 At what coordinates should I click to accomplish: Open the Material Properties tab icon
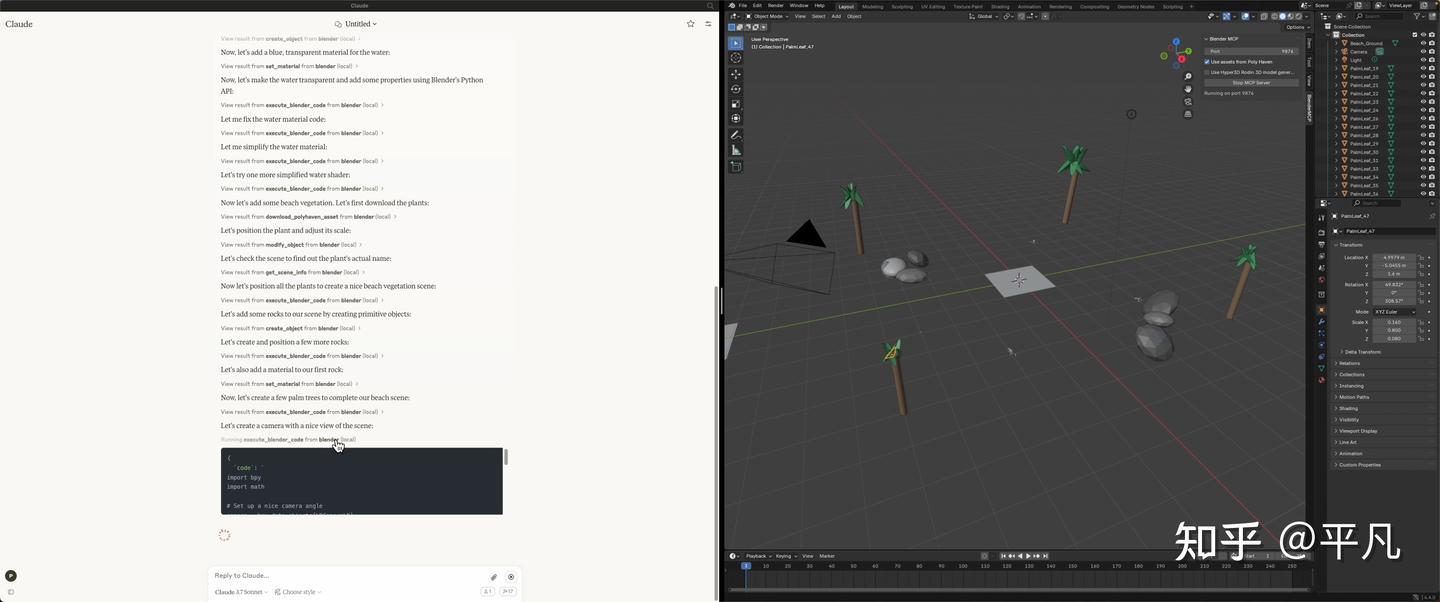point(1322,377)
